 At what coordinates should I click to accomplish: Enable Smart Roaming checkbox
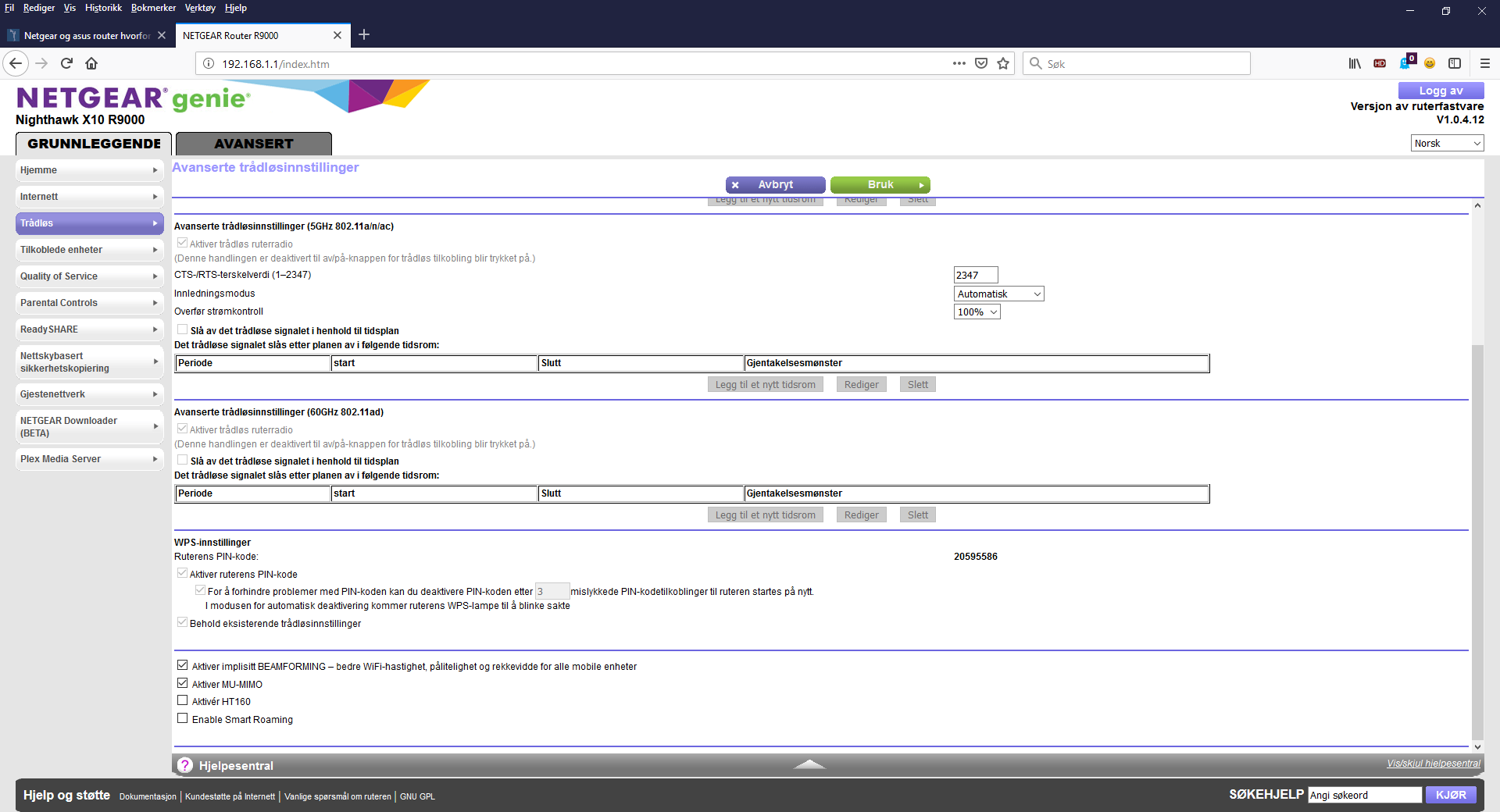click(x=182, y=718)
